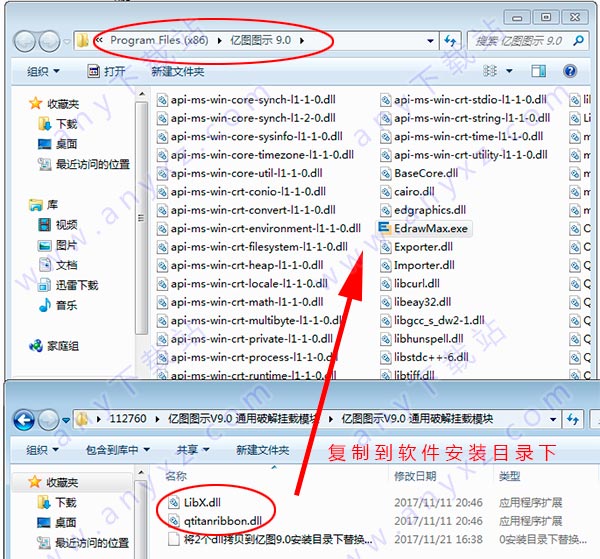This screenshot has height=559, width=600.
Task: Expand view options dropdown arrow in upper window
Action: click(x=509, y=71)
